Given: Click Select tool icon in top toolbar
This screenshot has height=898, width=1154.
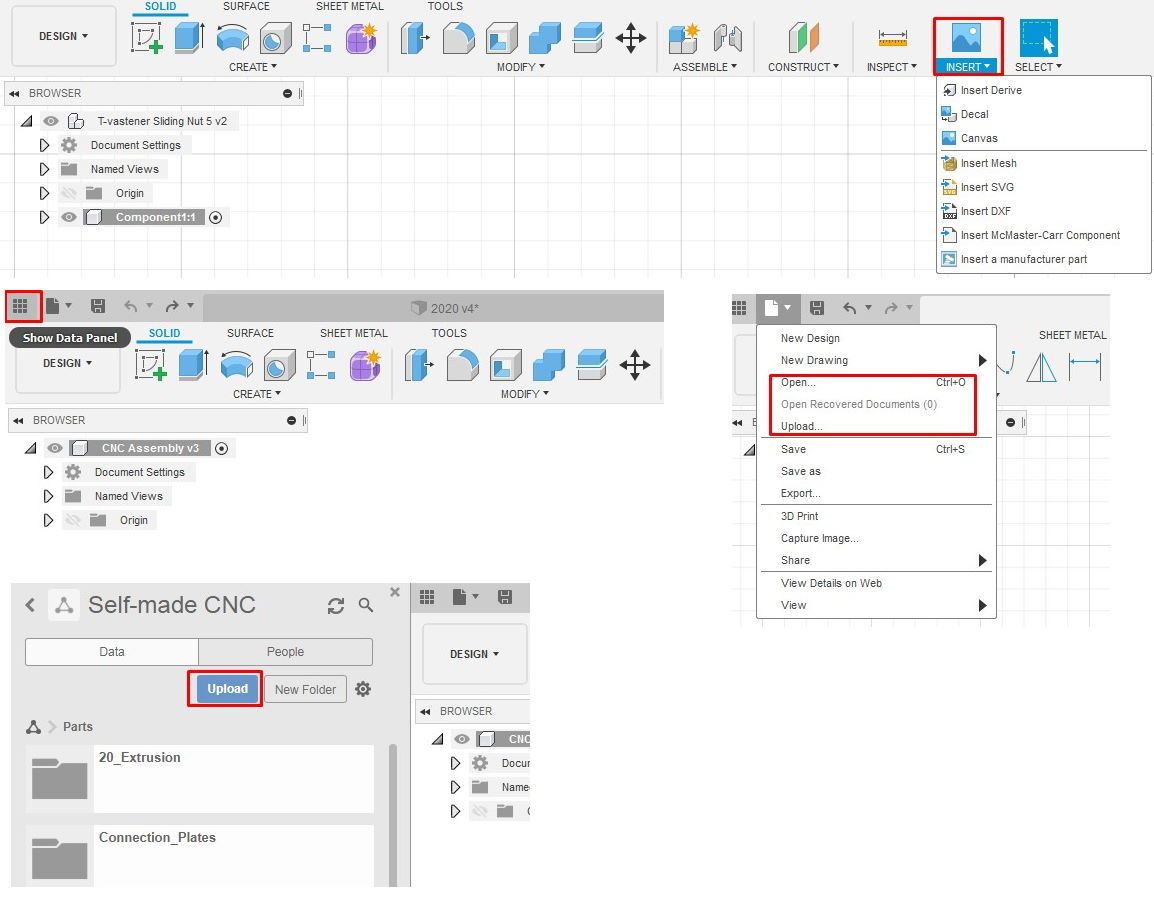Looking at the screenshot, I should (1038, 38).
